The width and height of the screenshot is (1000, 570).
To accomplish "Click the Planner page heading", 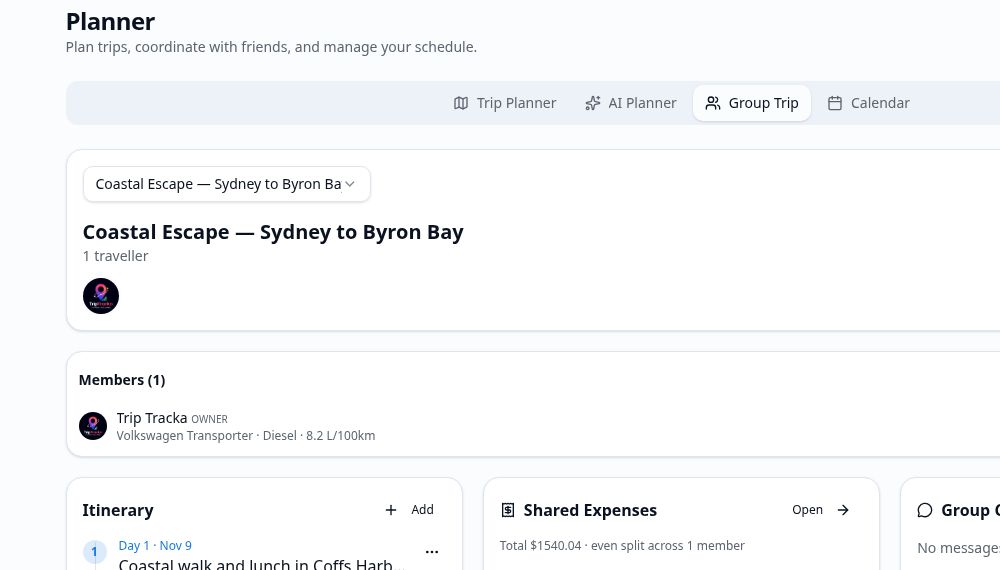I will click(110, 22).
